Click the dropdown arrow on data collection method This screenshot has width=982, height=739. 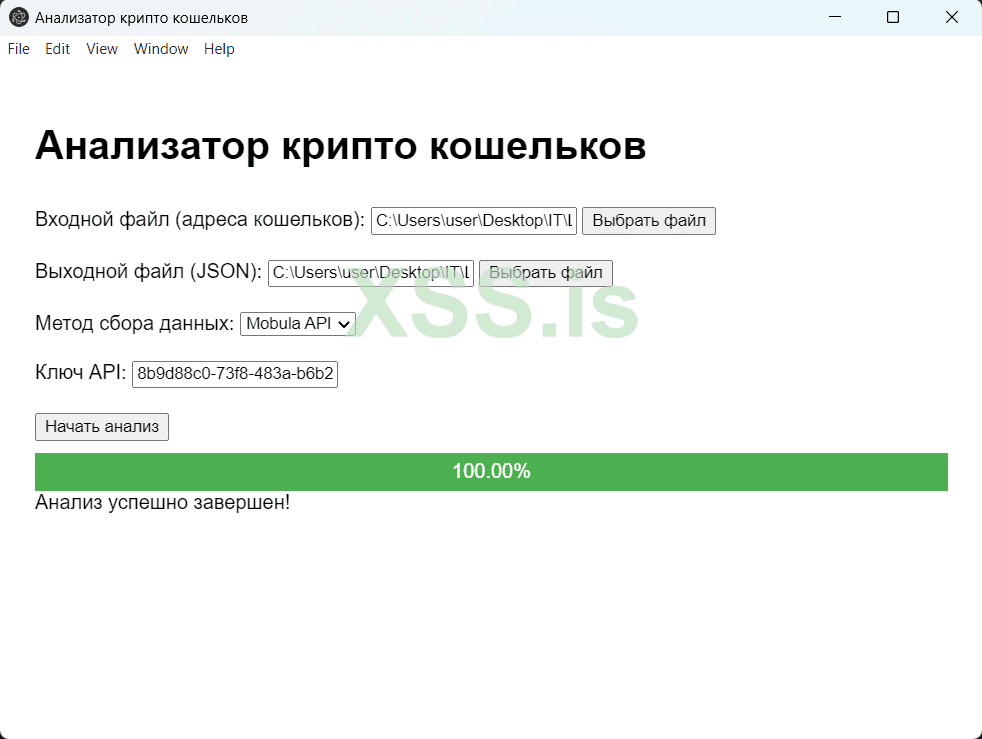[x=345, y=323]
